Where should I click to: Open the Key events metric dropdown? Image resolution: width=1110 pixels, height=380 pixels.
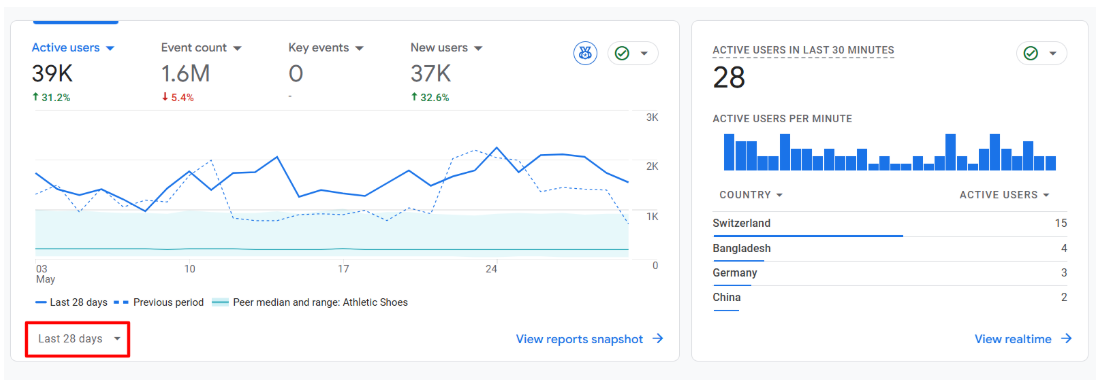click(326, 48)
